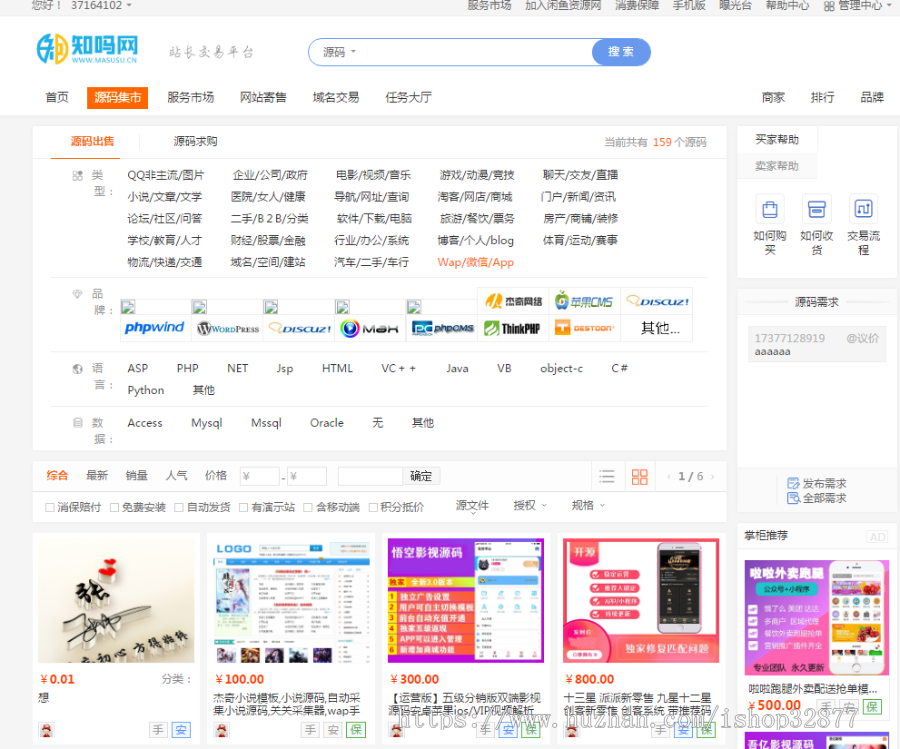
Task: Select the 杰奇网络 brand logo
Action: 513,301
